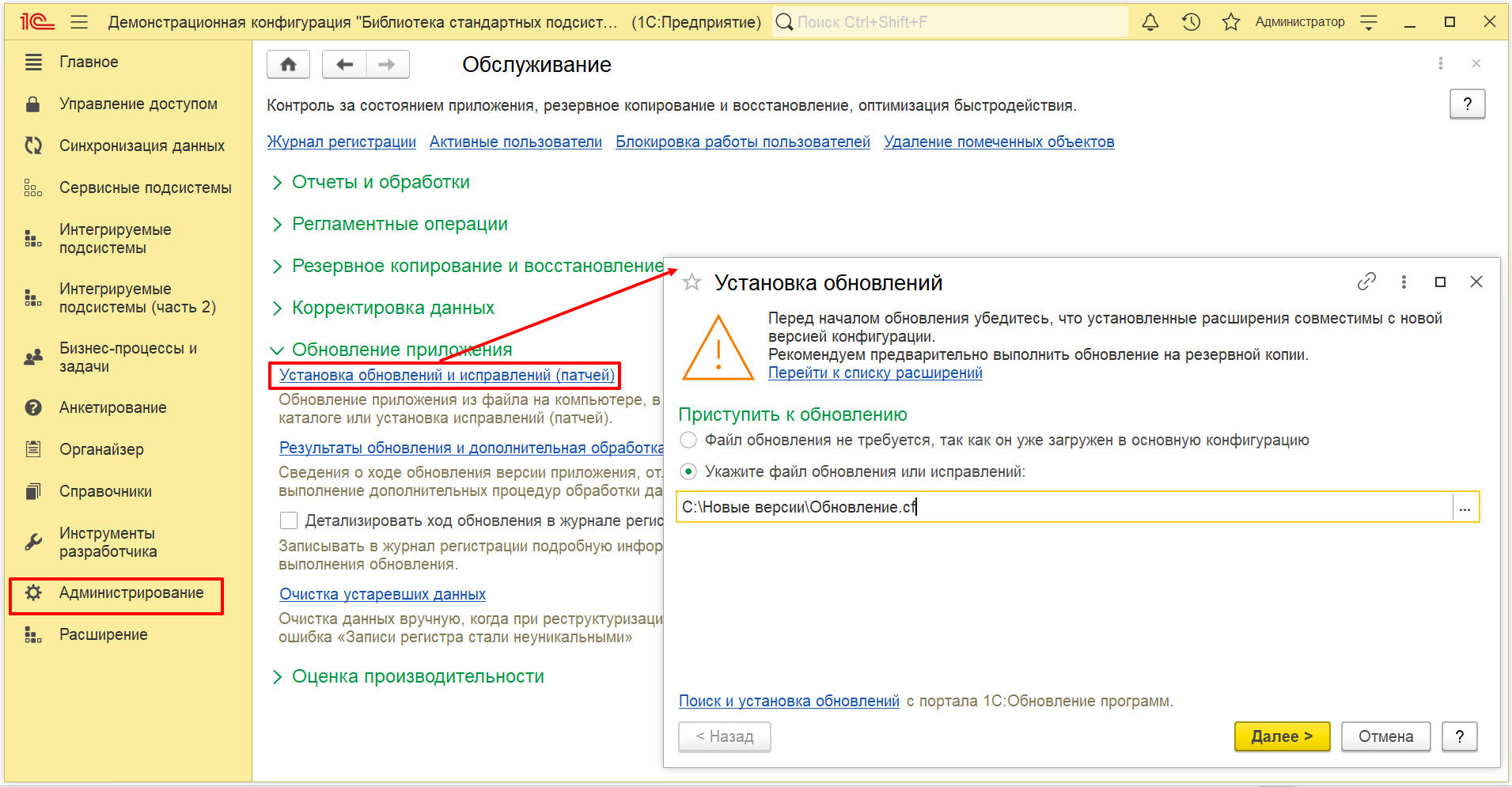
Task: Add Установка обновлений to favorites star
Action: 692,282
